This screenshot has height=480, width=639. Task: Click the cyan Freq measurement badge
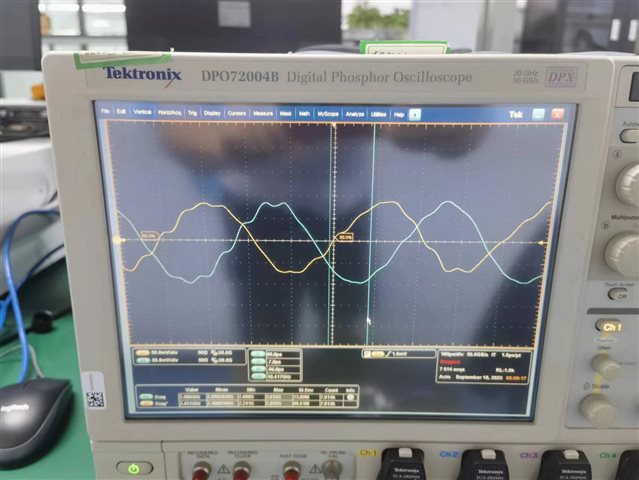point(146,396)
